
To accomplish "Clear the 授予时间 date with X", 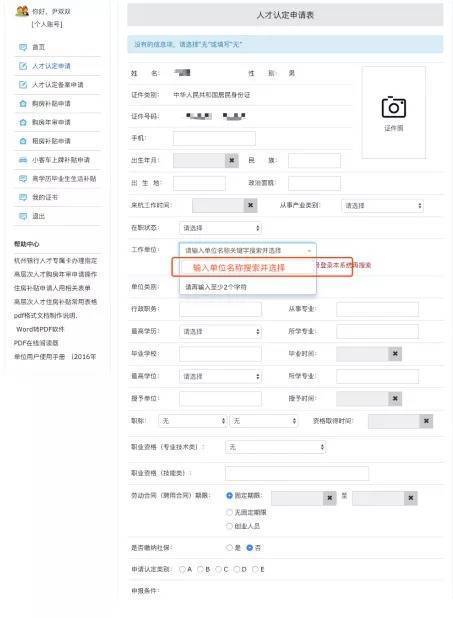I will (x=395, y=398).
